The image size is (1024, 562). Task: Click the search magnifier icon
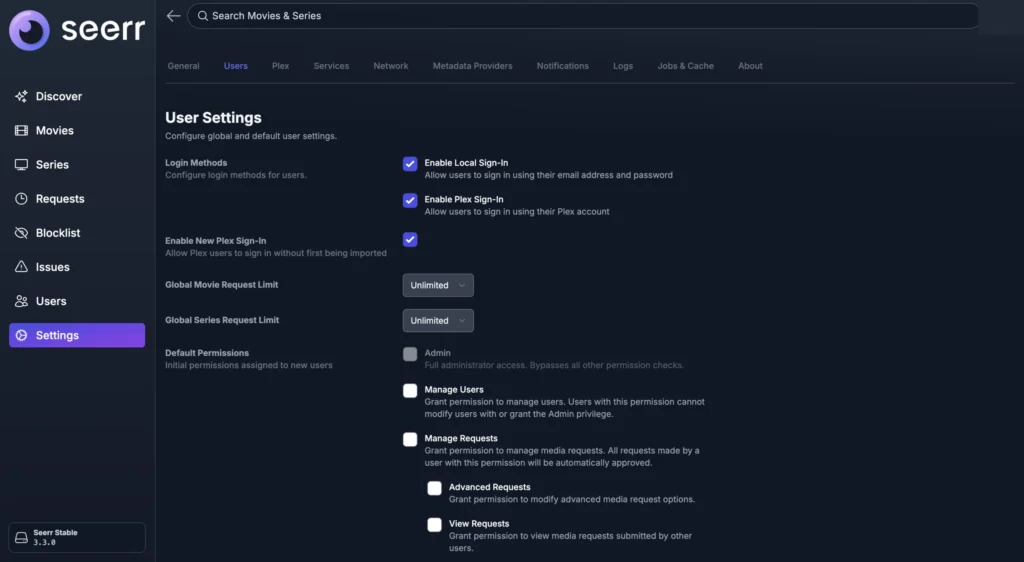click(x=203, y=16)
